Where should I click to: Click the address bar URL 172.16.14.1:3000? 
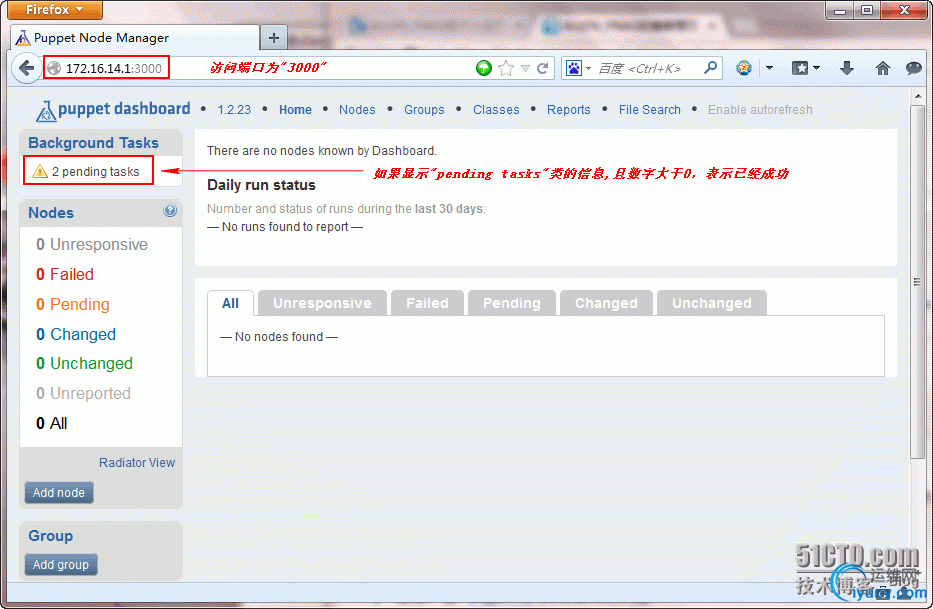[x=114, y=68]
